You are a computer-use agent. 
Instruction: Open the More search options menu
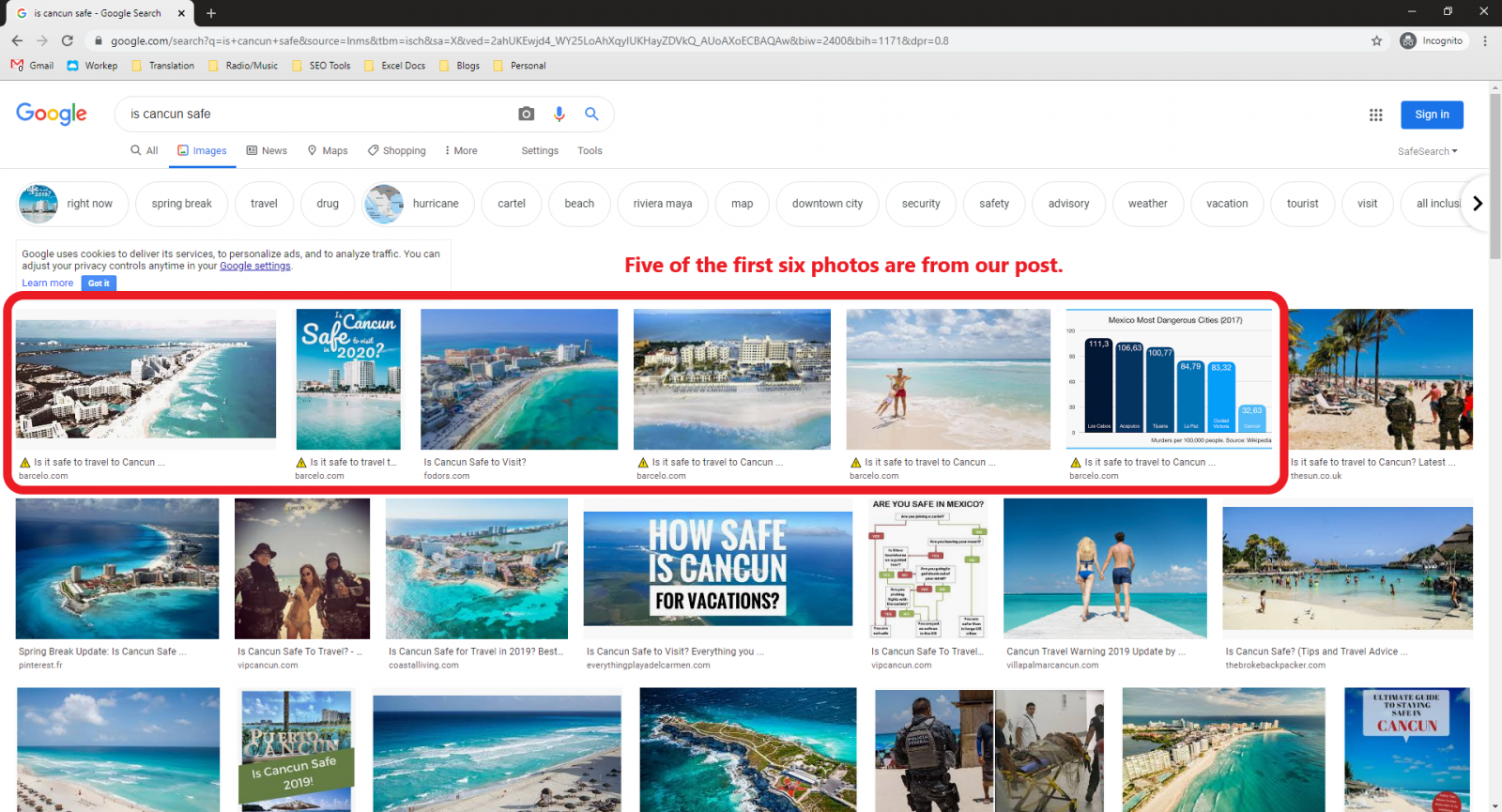point(461,150)
